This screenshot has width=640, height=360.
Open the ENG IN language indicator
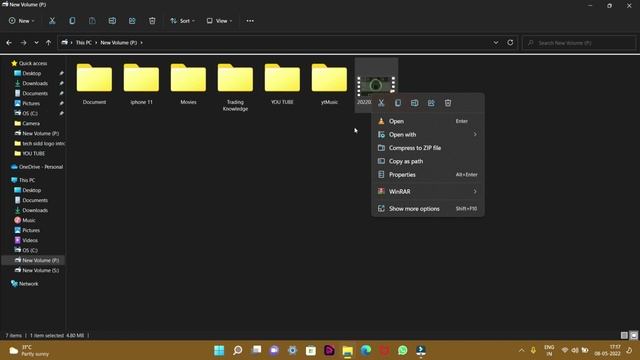[x=549, y=350]
